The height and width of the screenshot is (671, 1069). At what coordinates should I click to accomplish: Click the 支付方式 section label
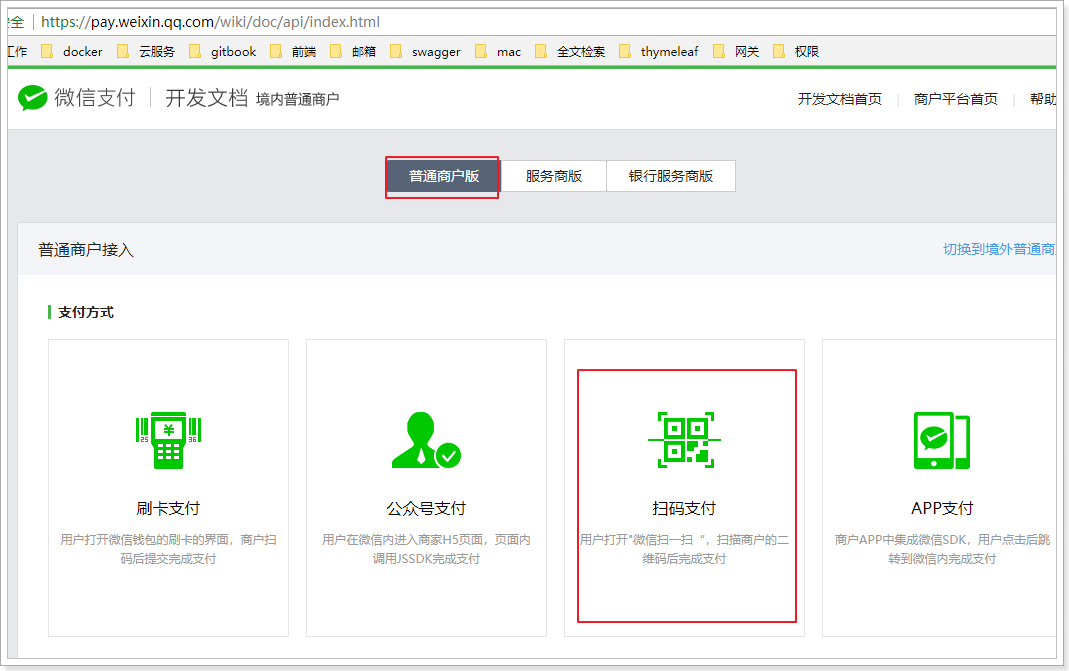click(86, 312)
